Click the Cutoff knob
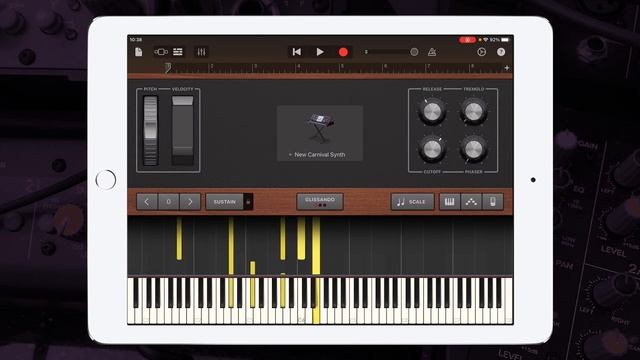The width and height of the screenshot is (640, 360). (432, 149)
